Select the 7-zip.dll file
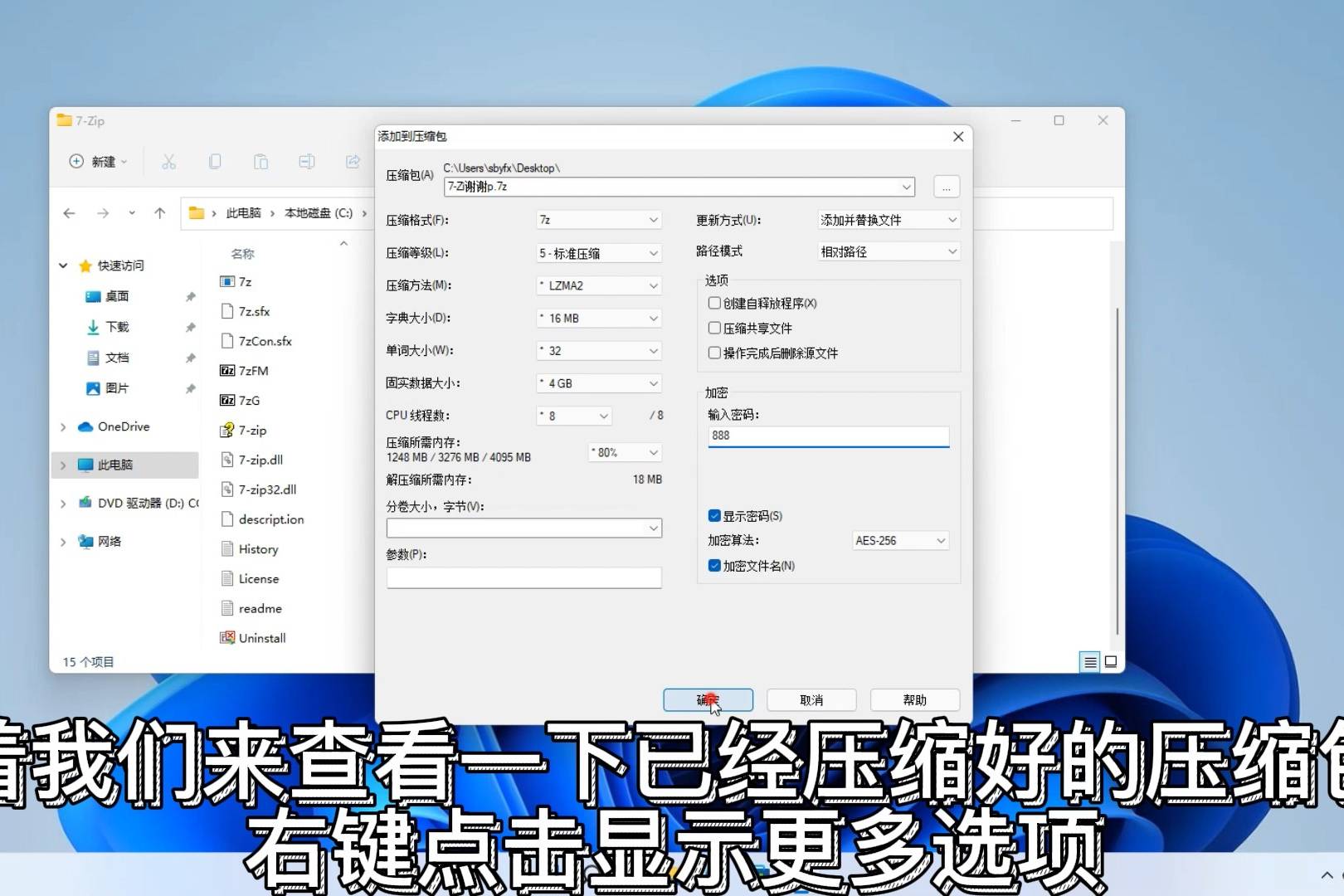 (251, 460)
